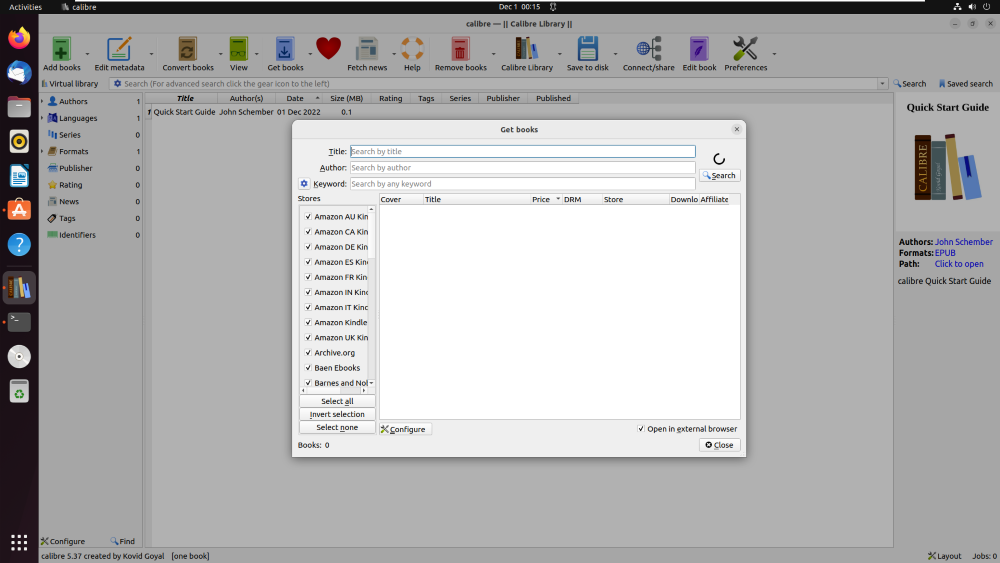Open the Virtual library menu
1000x563 pixels.
[x=70, y=84]
